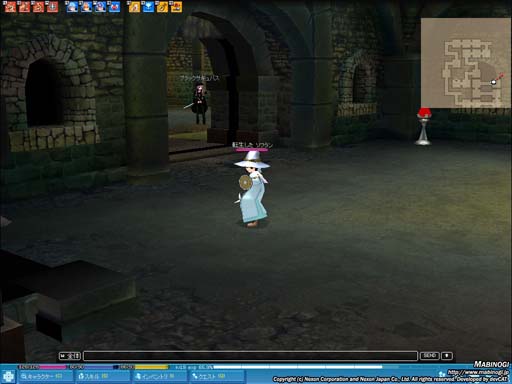The image size is (512, 384).
Task: Use the blue icon in the yellow hotkey group
Action: coord(149,7)
